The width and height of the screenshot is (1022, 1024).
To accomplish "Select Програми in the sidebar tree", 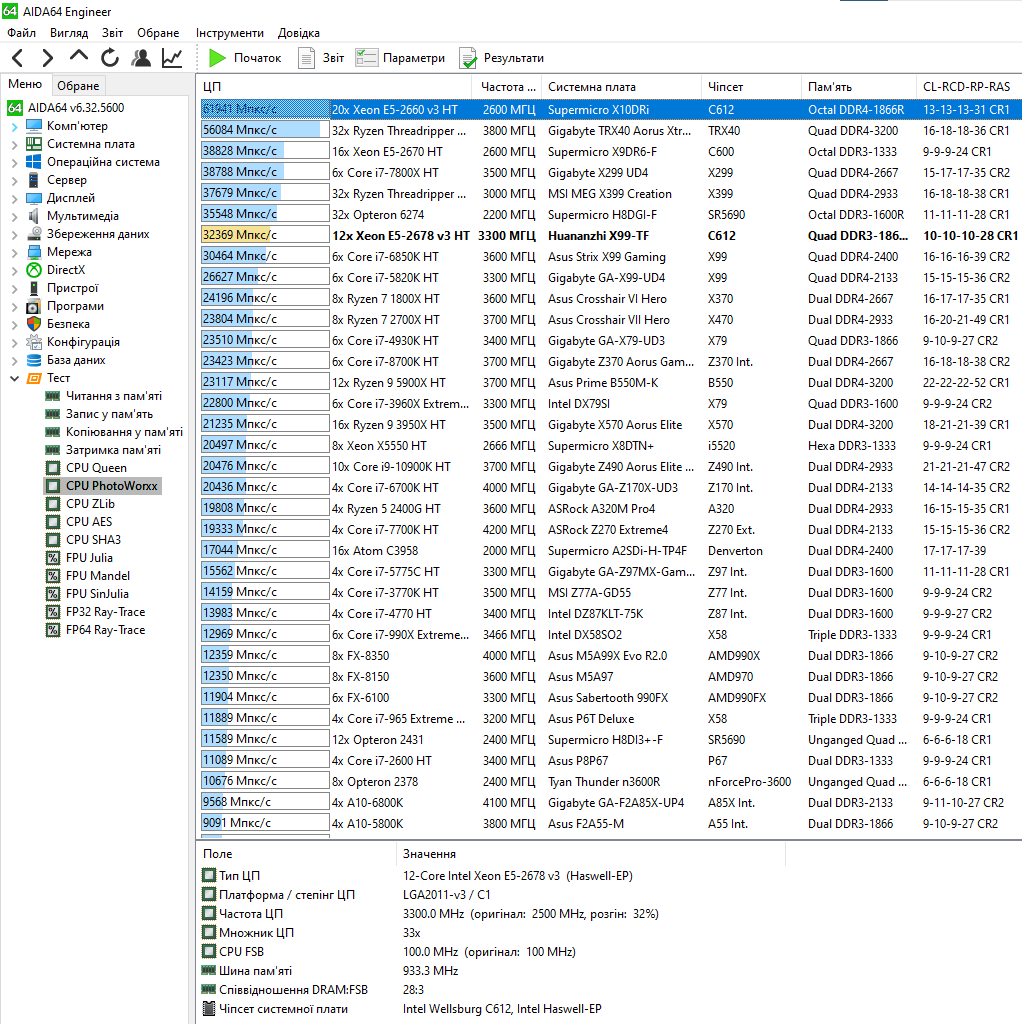I will pos(65,306).
